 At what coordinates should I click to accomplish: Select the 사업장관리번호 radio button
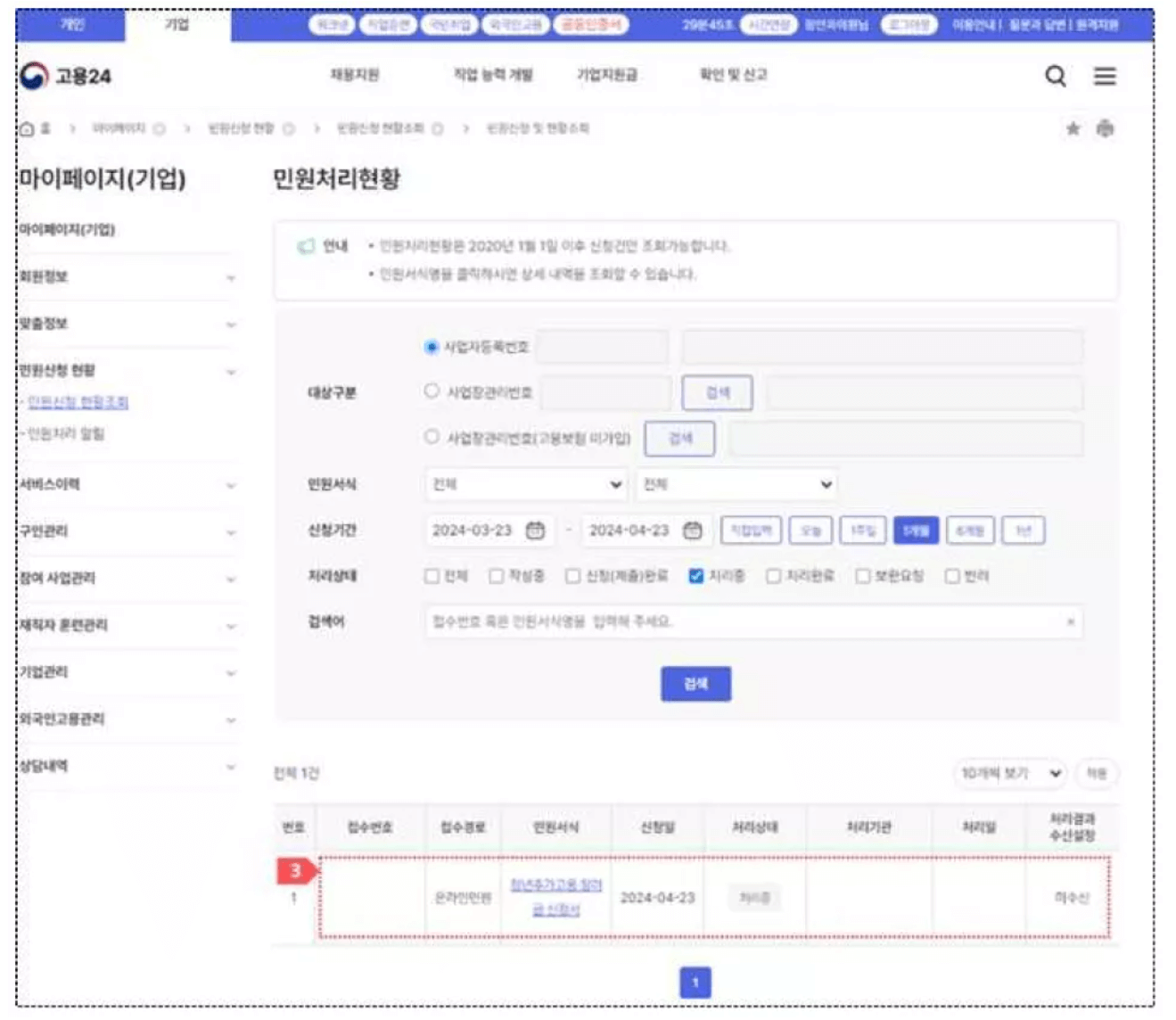coord(431,391)
